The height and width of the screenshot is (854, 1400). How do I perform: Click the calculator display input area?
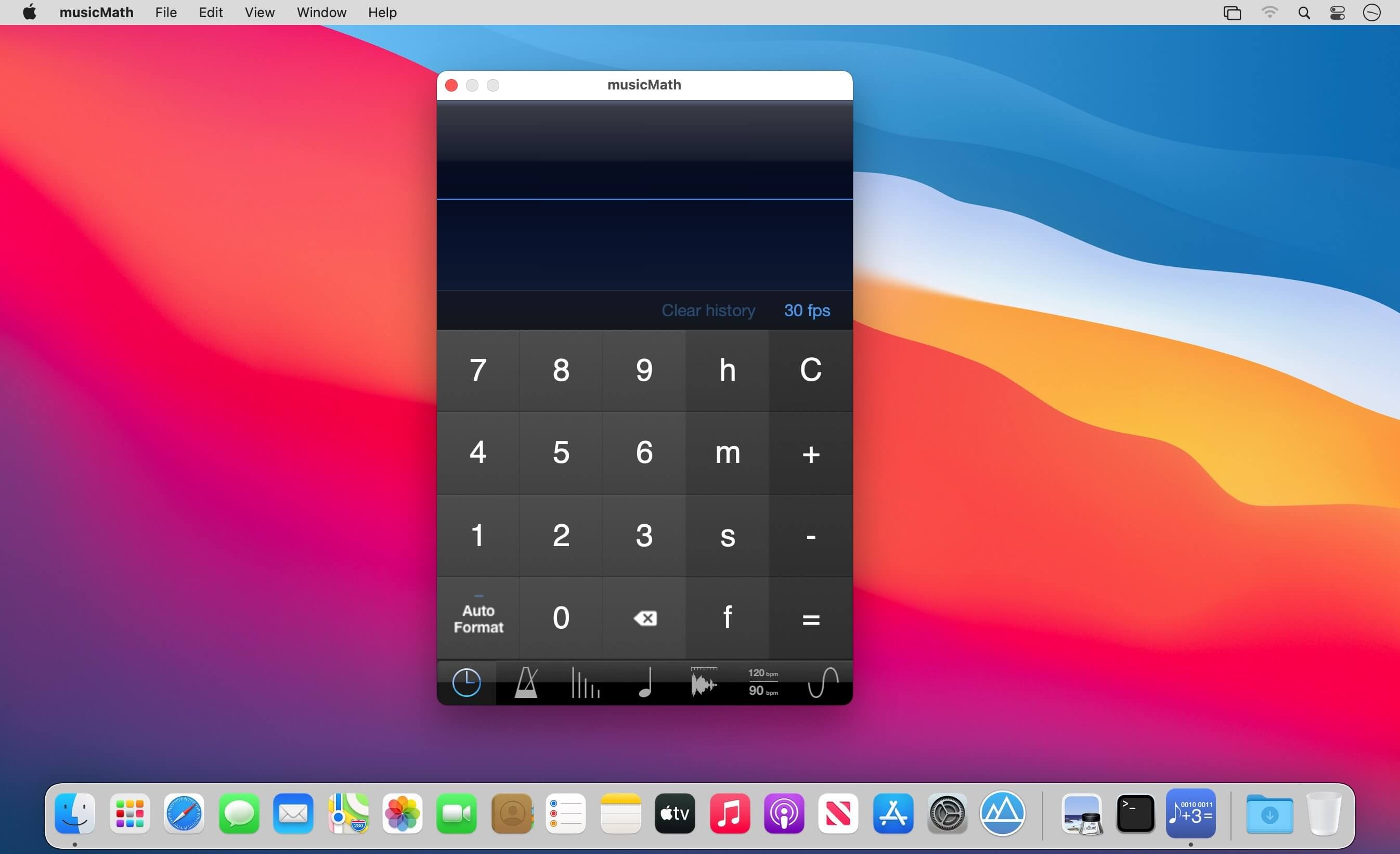click(644, 244)
